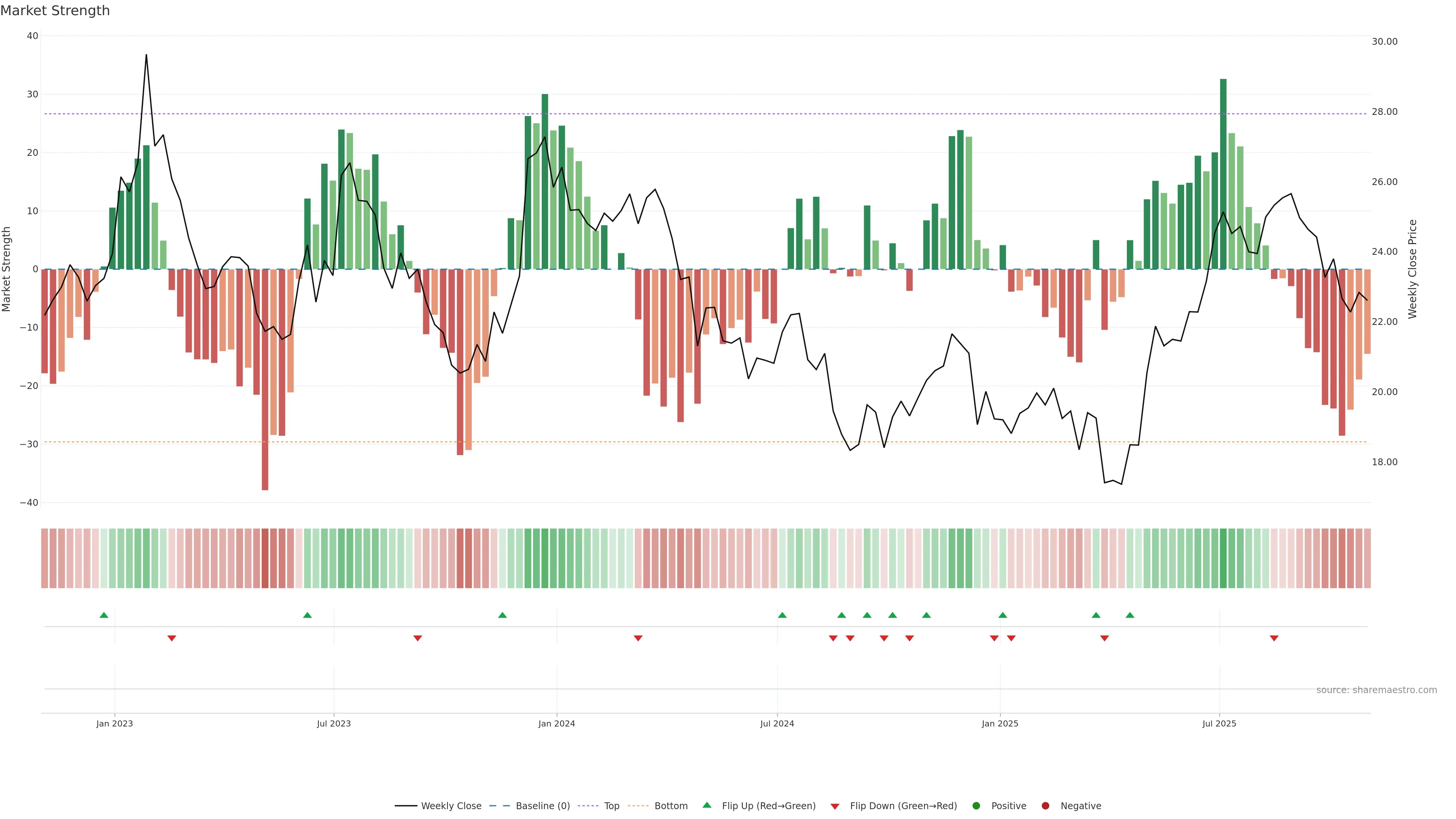
Task: Click the flip-up marker just before Jul 2024
Action: [x=782, y=615]
